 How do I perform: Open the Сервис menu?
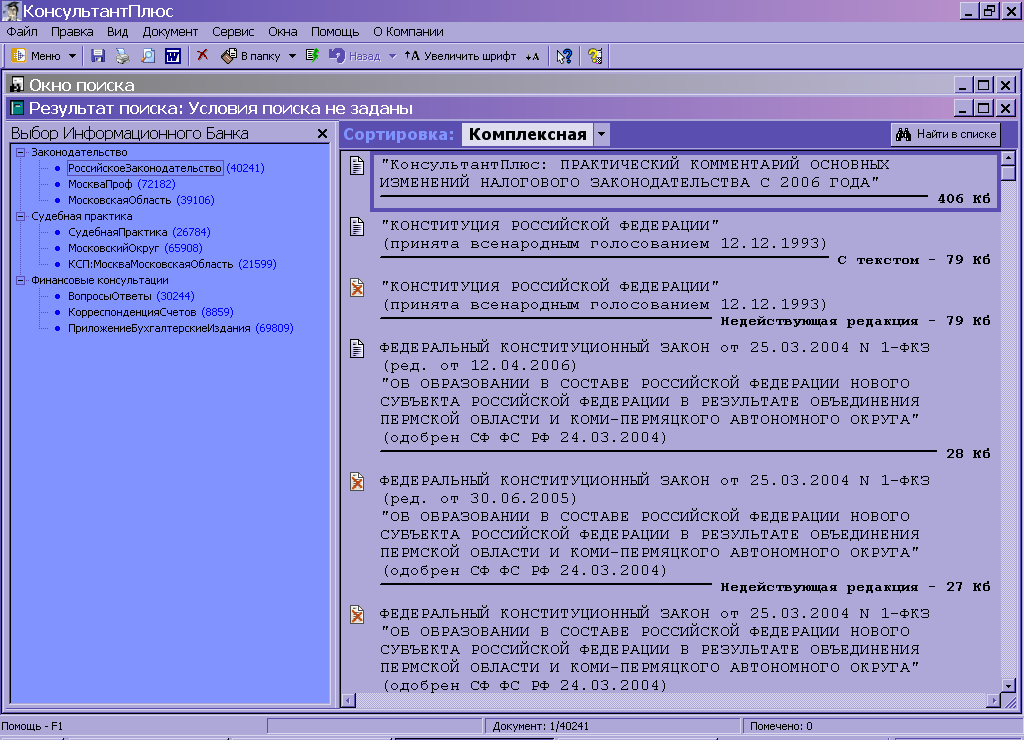point(233,32)
